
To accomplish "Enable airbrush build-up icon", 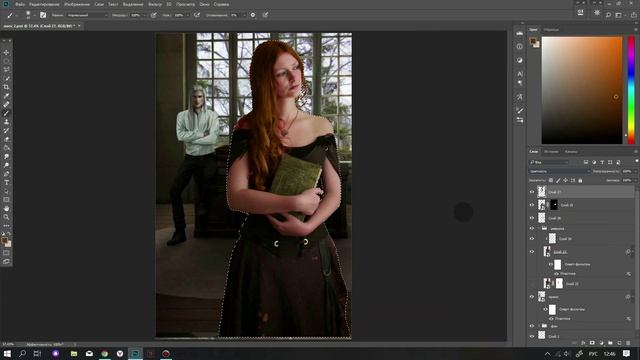I will point(197,15).
